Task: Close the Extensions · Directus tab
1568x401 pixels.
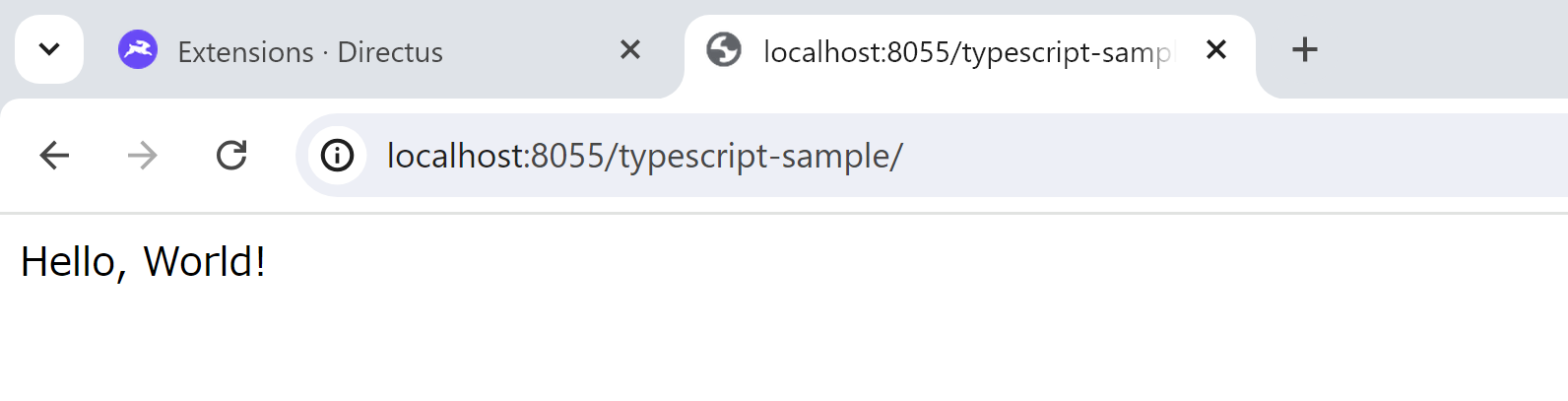Action: click(630, 49)
